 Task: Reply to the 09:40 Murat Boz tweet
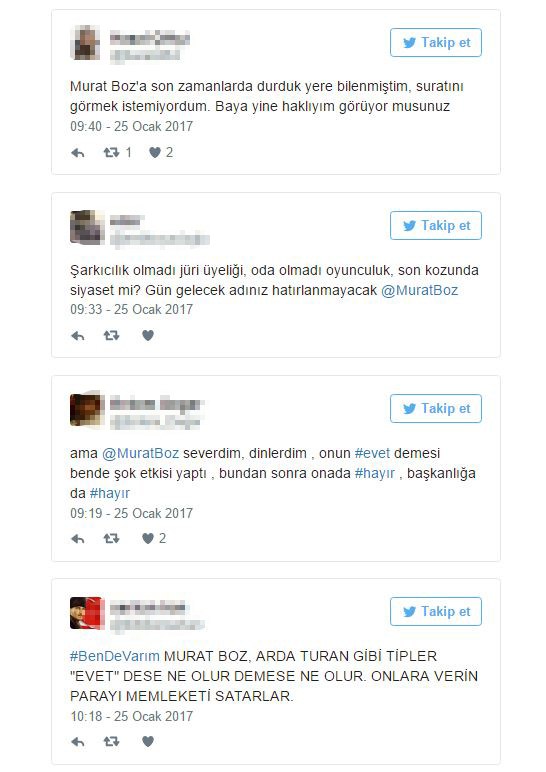pyautogui.click(x=78, y=153)
